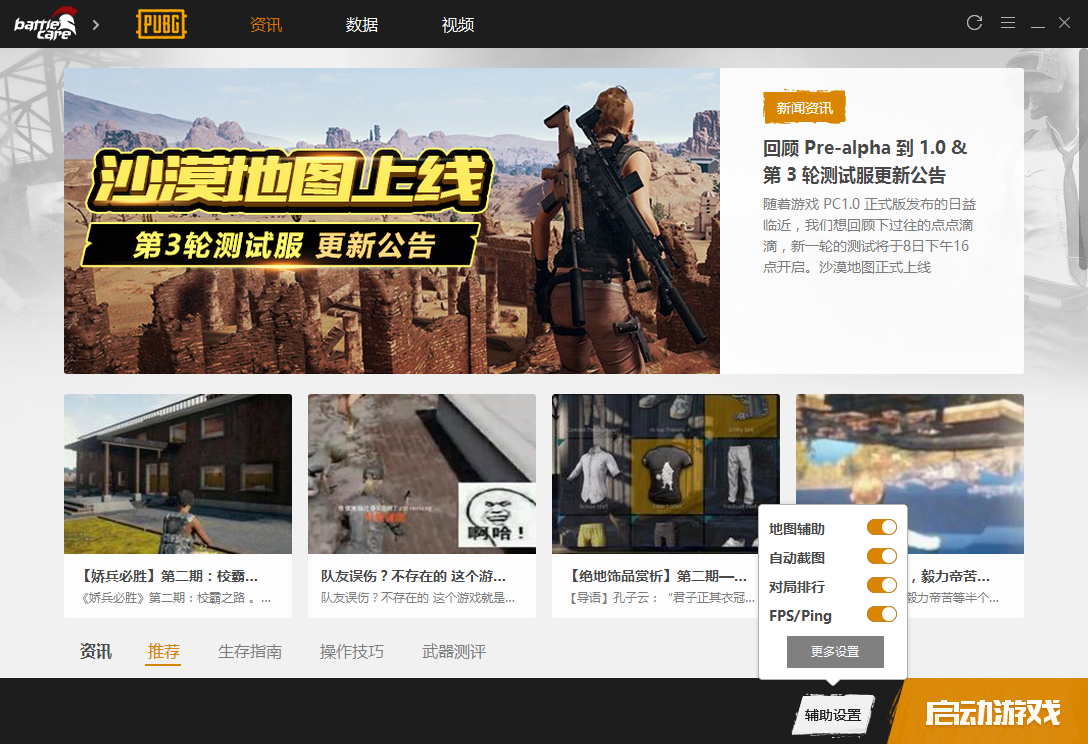Minimize the window
This screenshot has height=744, width=1088.
click(1038, 25)
